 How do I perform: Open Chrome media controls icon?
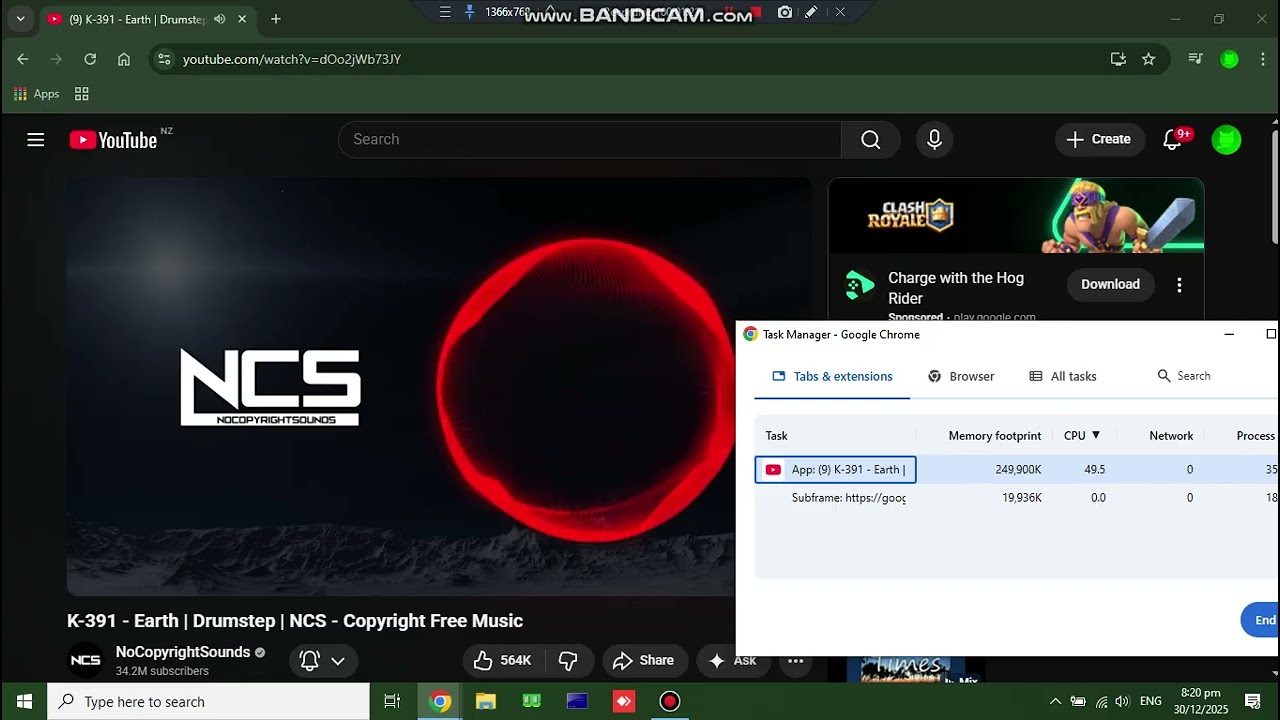click(1195, 59)
